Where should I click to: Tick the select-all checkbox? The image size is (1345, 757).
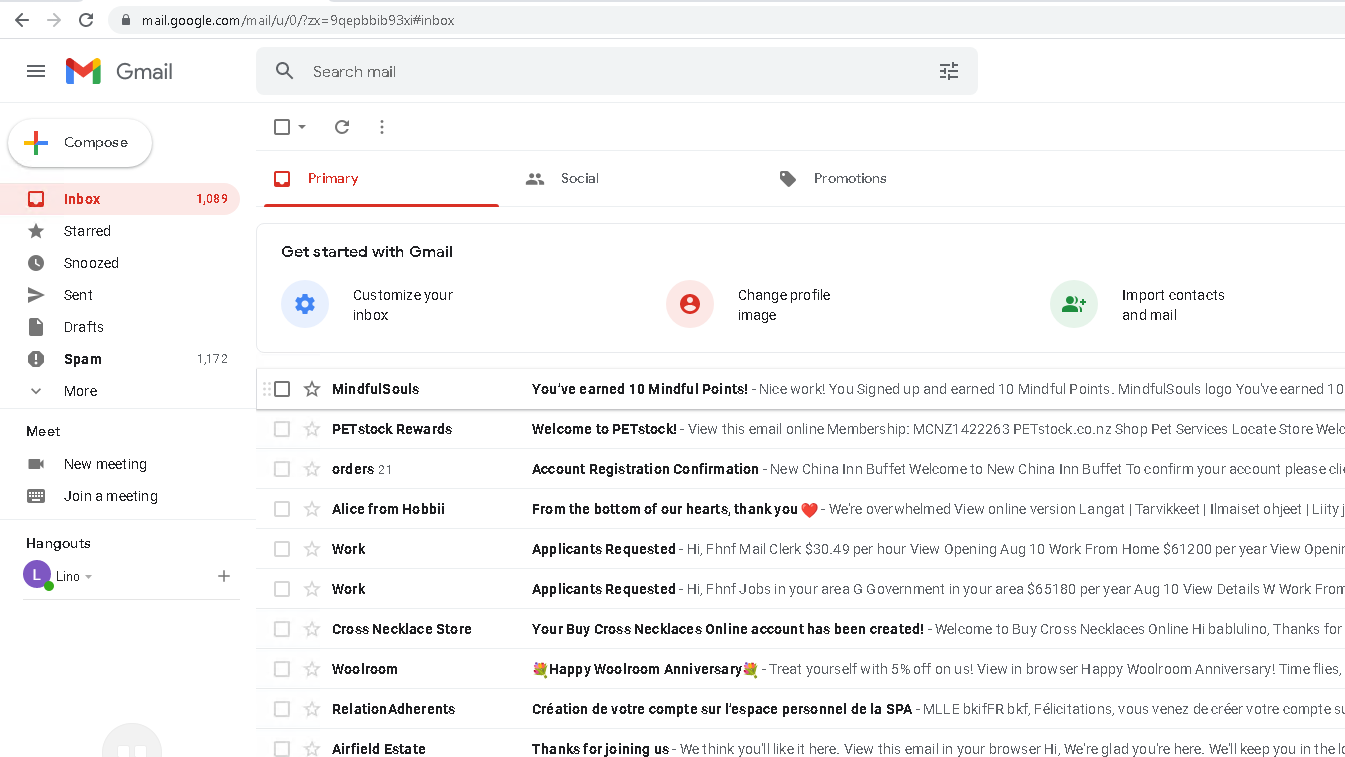[x=282, y=127]
